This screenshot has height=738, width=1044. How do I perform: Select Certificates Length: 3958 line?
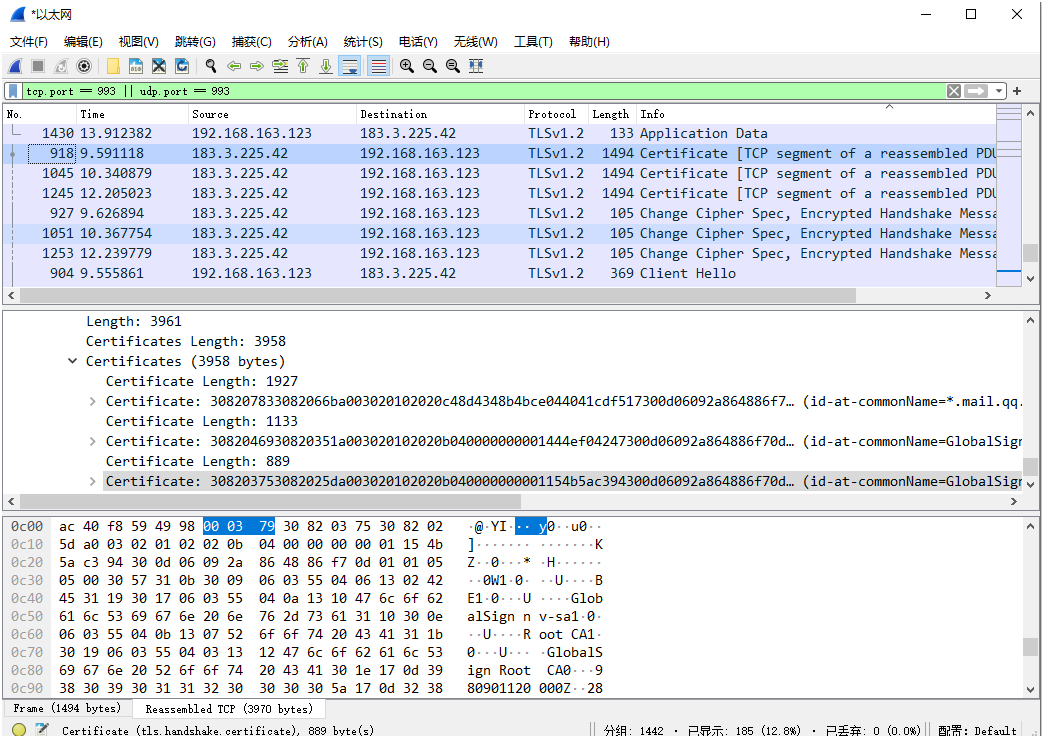coord(186,342)
